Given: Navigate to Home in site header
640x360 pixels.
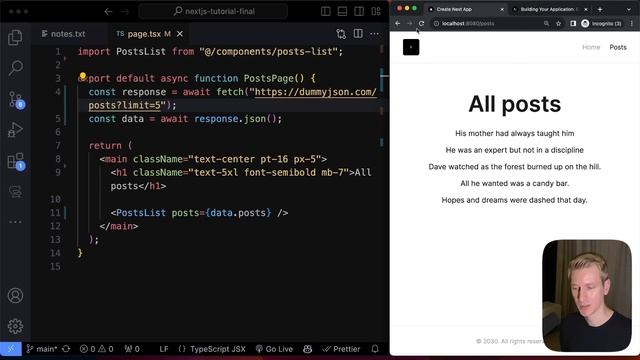Looking at the screenshot, I should click(591, 47).
